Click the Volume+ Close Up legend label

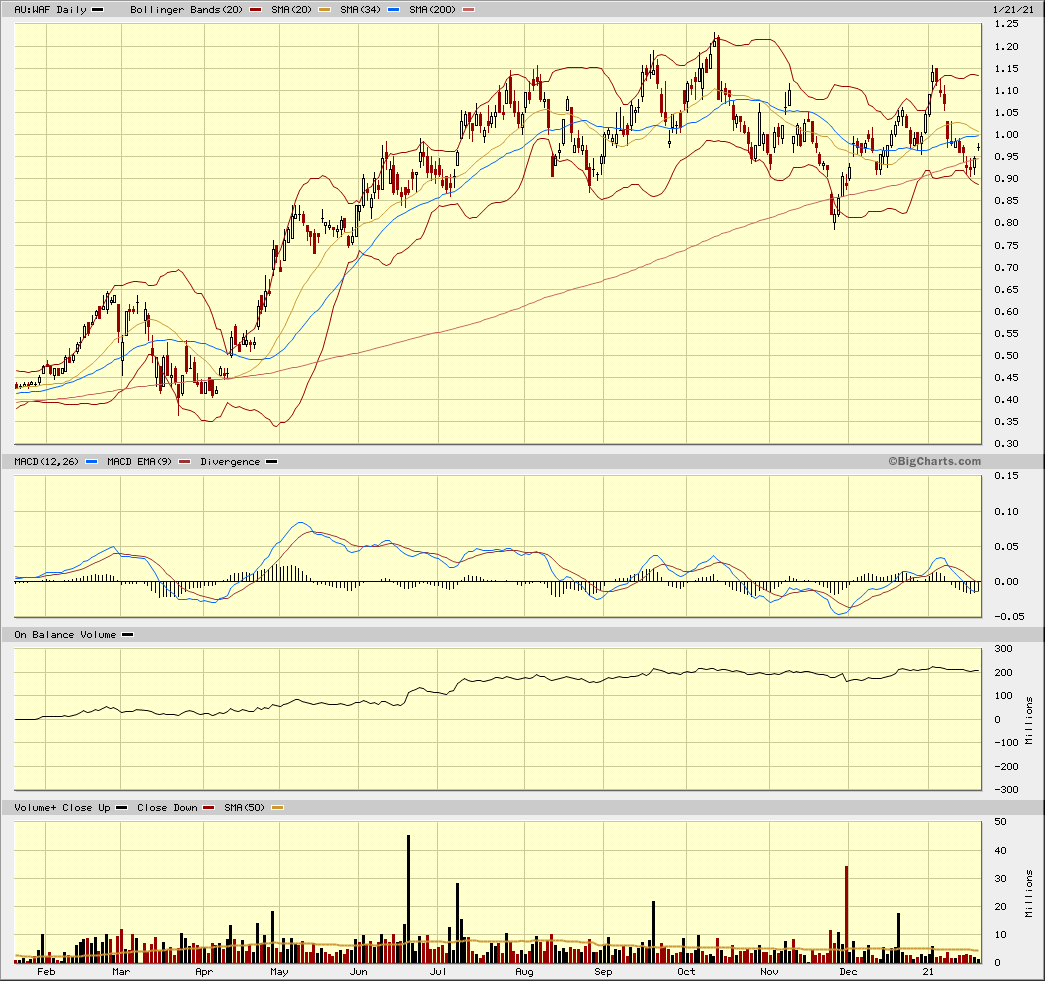pos(63,808)
